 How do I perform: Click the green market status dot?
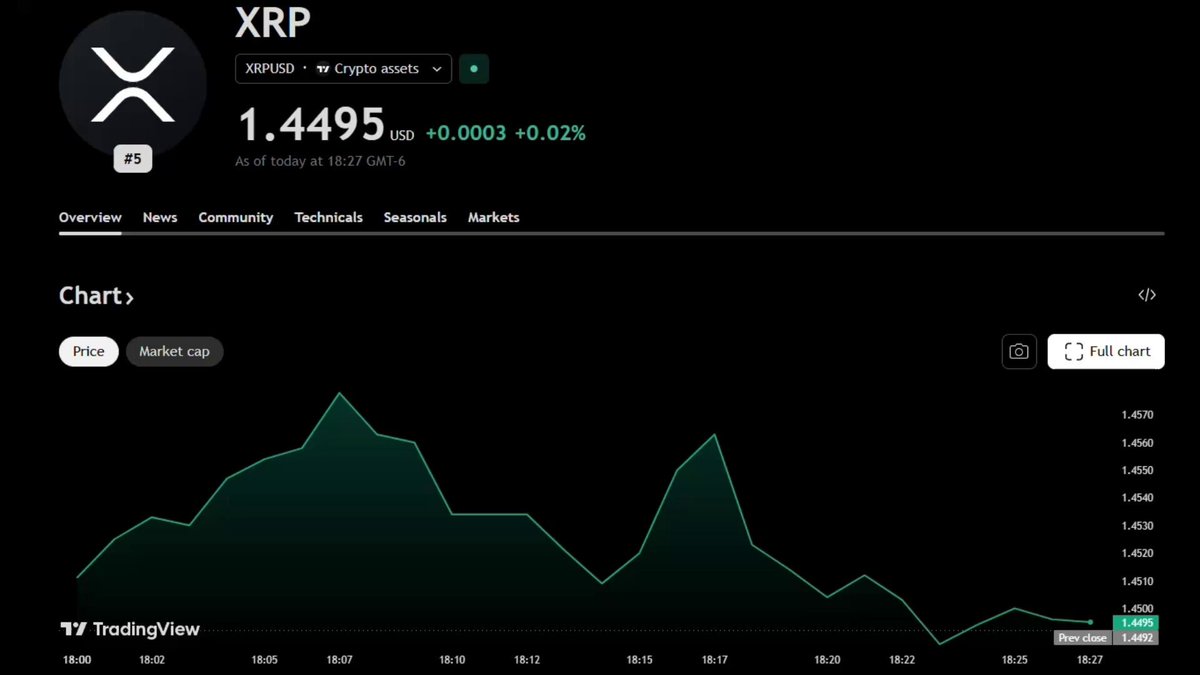[474, 69]
